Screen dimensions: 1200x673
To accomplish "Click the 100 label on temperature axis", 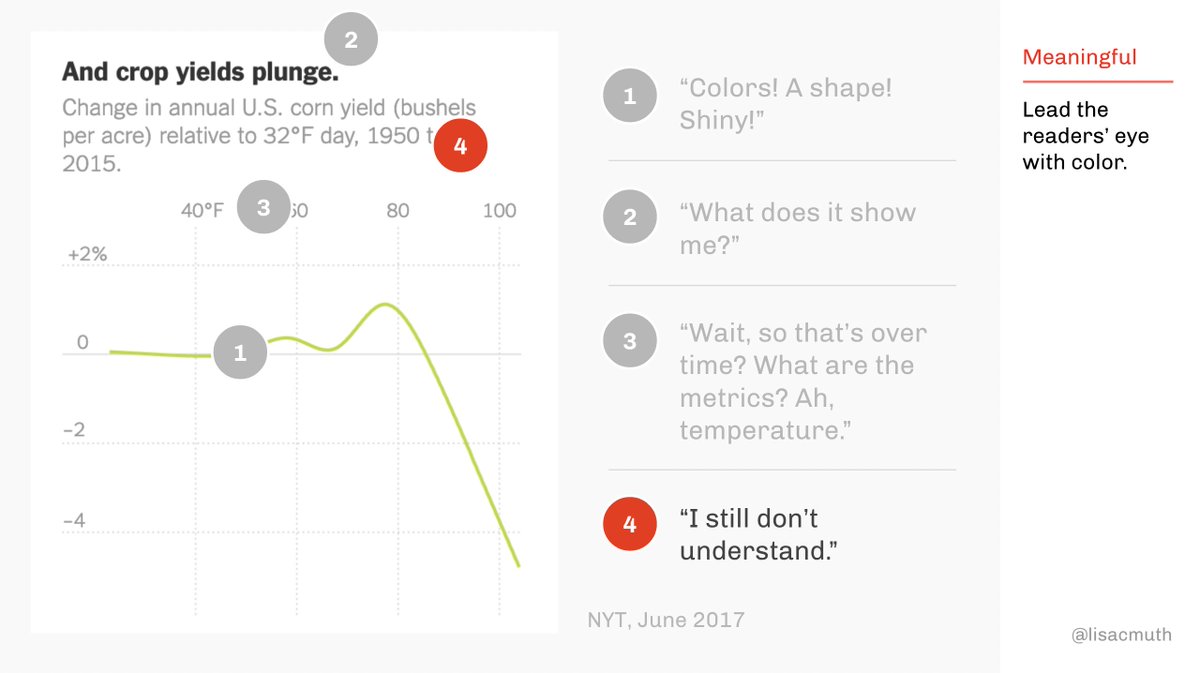I will 499,211.
